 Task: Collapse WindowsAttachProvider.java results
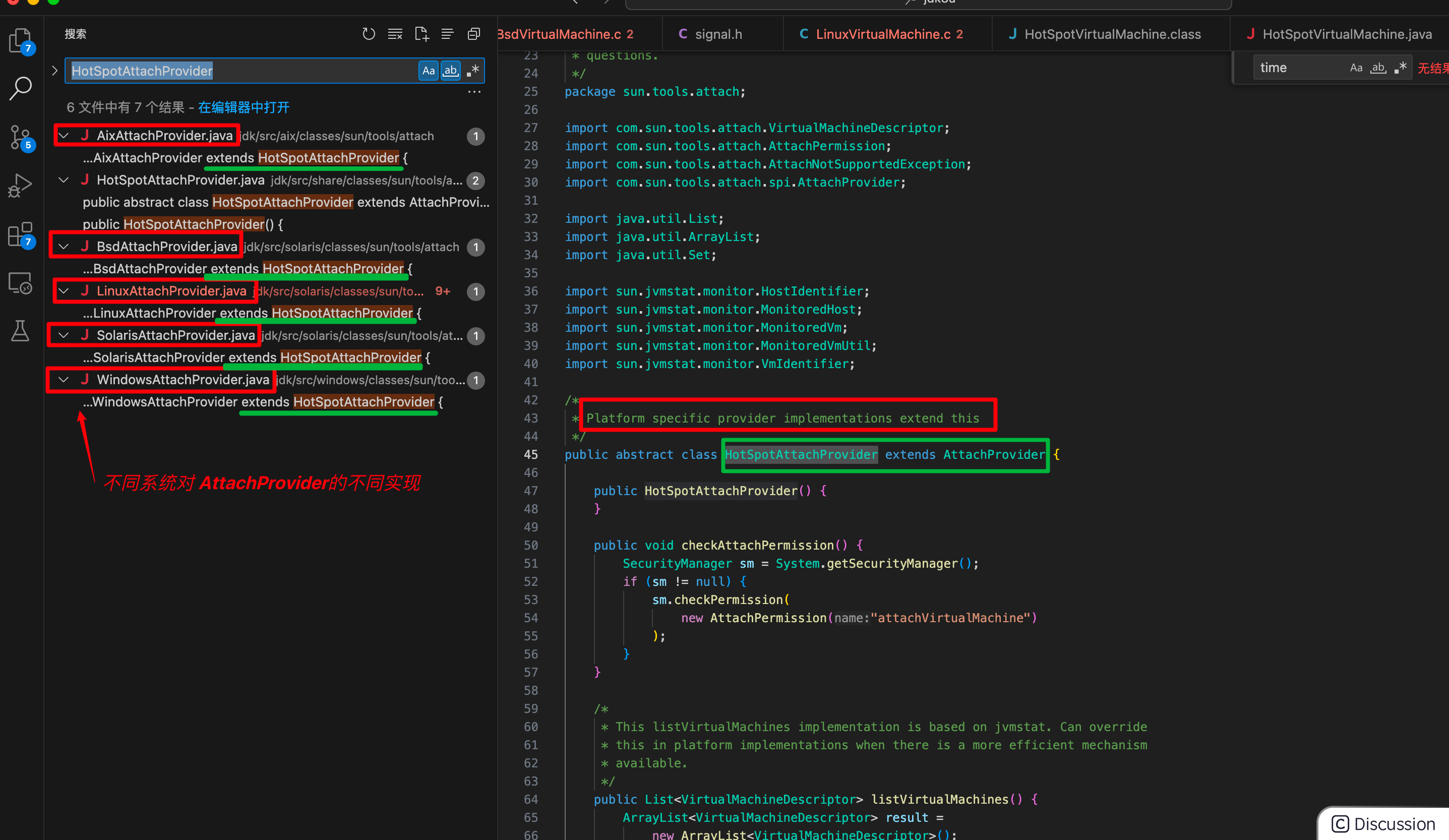64,380
